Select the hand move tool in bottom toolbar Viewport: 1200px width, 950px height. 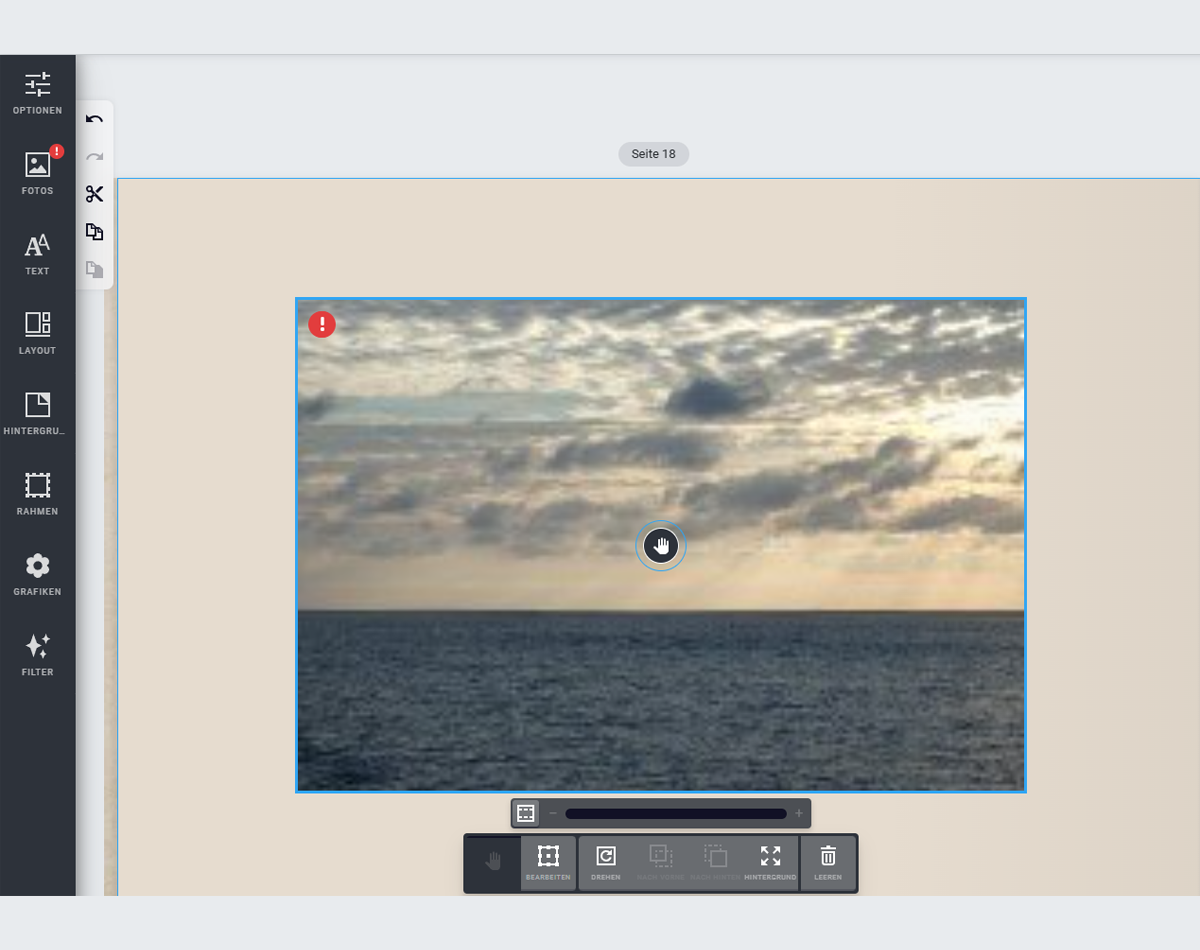[x=493, y=862]
